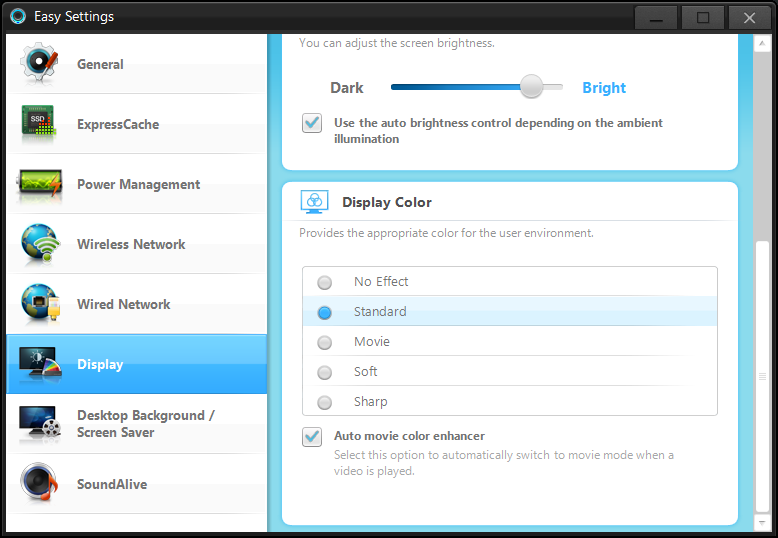Open Desktop Background / Screen Saver icon

point(40,424)
